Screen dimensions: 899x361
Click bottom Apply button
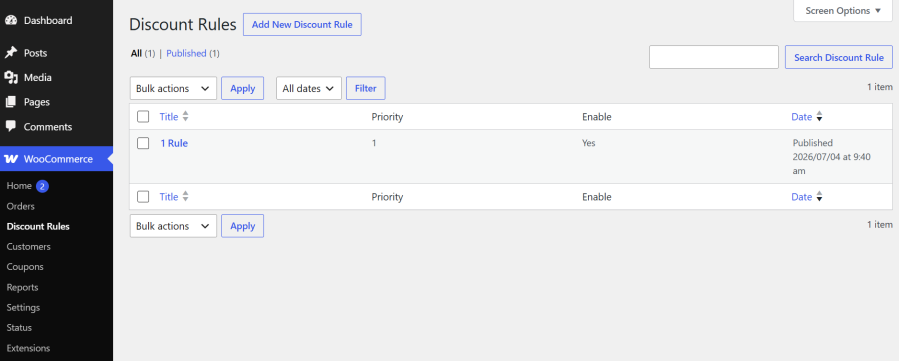(243, 226)
